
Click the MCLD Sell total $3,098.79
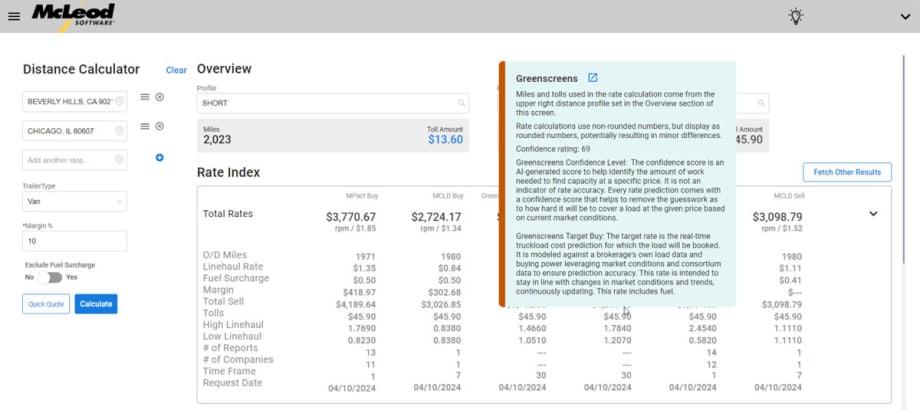tap(777, 218)
